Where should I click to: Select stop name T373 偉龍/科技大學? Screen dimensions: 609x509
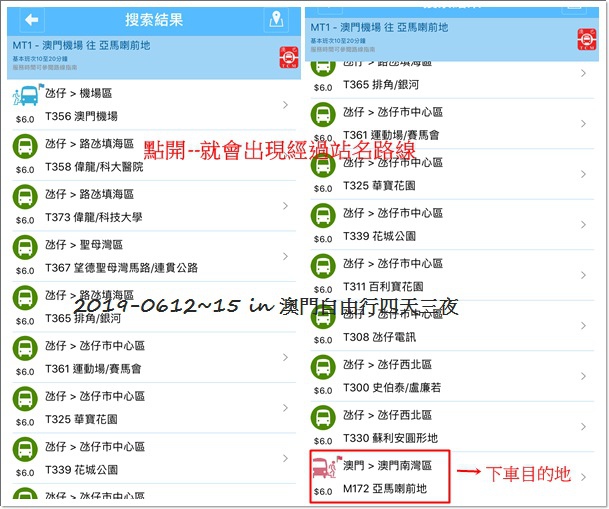94,217
